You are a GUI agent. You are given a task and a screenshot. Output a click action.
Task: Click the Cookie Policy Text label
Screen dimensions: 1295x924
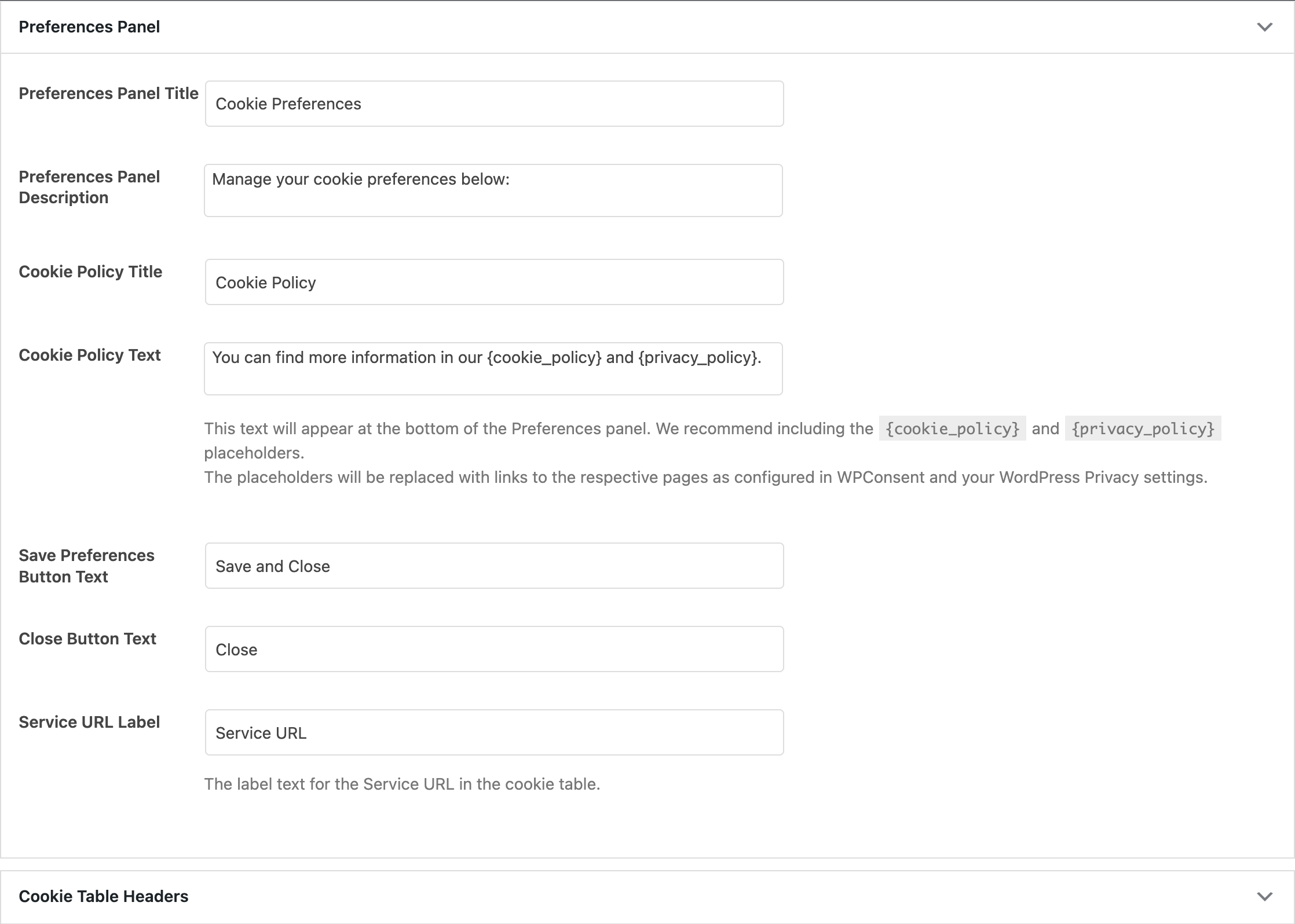(x=89, y=355)
